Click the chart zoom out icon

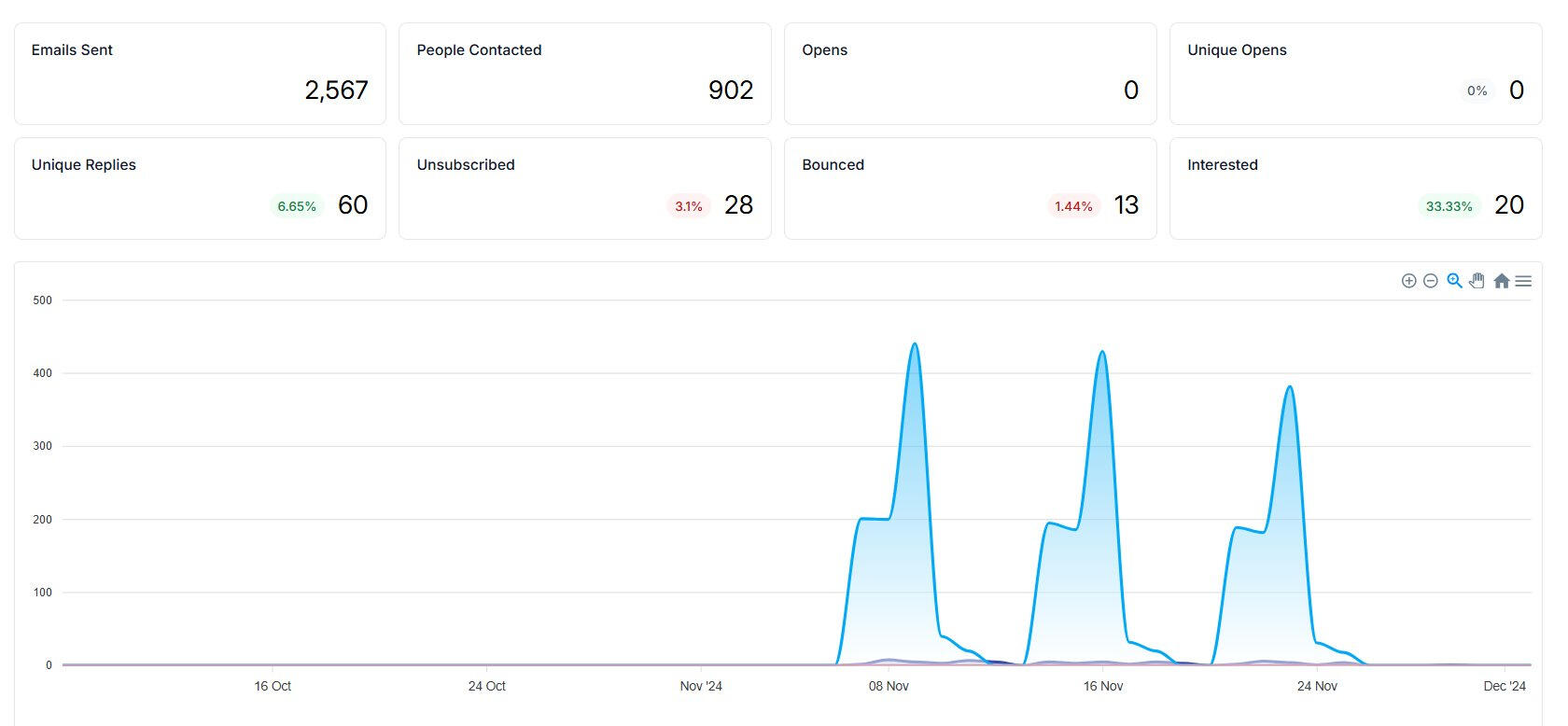click(x=1430, y=281)
